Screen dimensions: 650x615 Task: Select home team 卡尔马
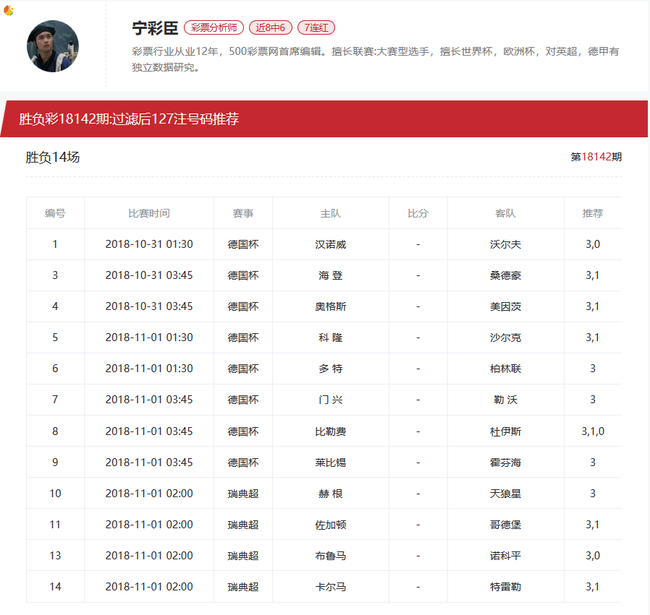click(x=330, y=587)
